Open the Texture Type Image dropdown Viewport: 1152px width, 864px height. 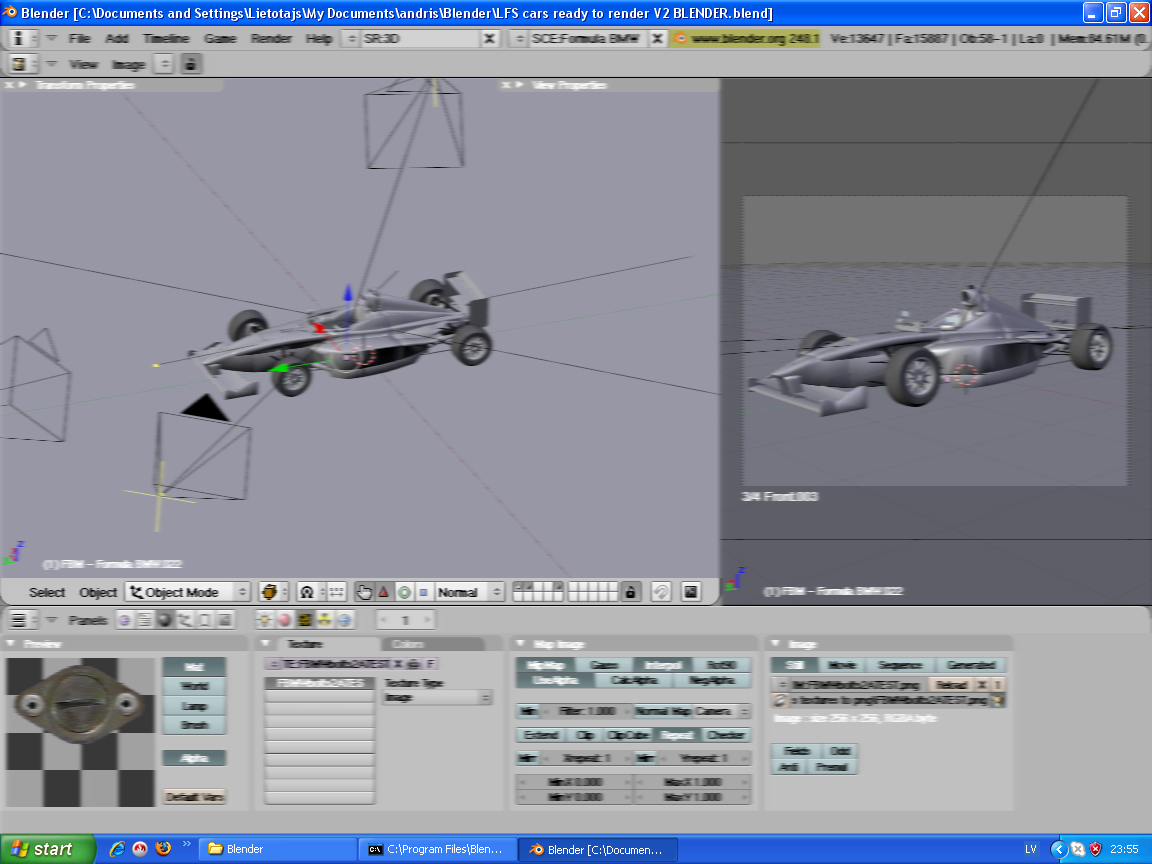point(437,697)
